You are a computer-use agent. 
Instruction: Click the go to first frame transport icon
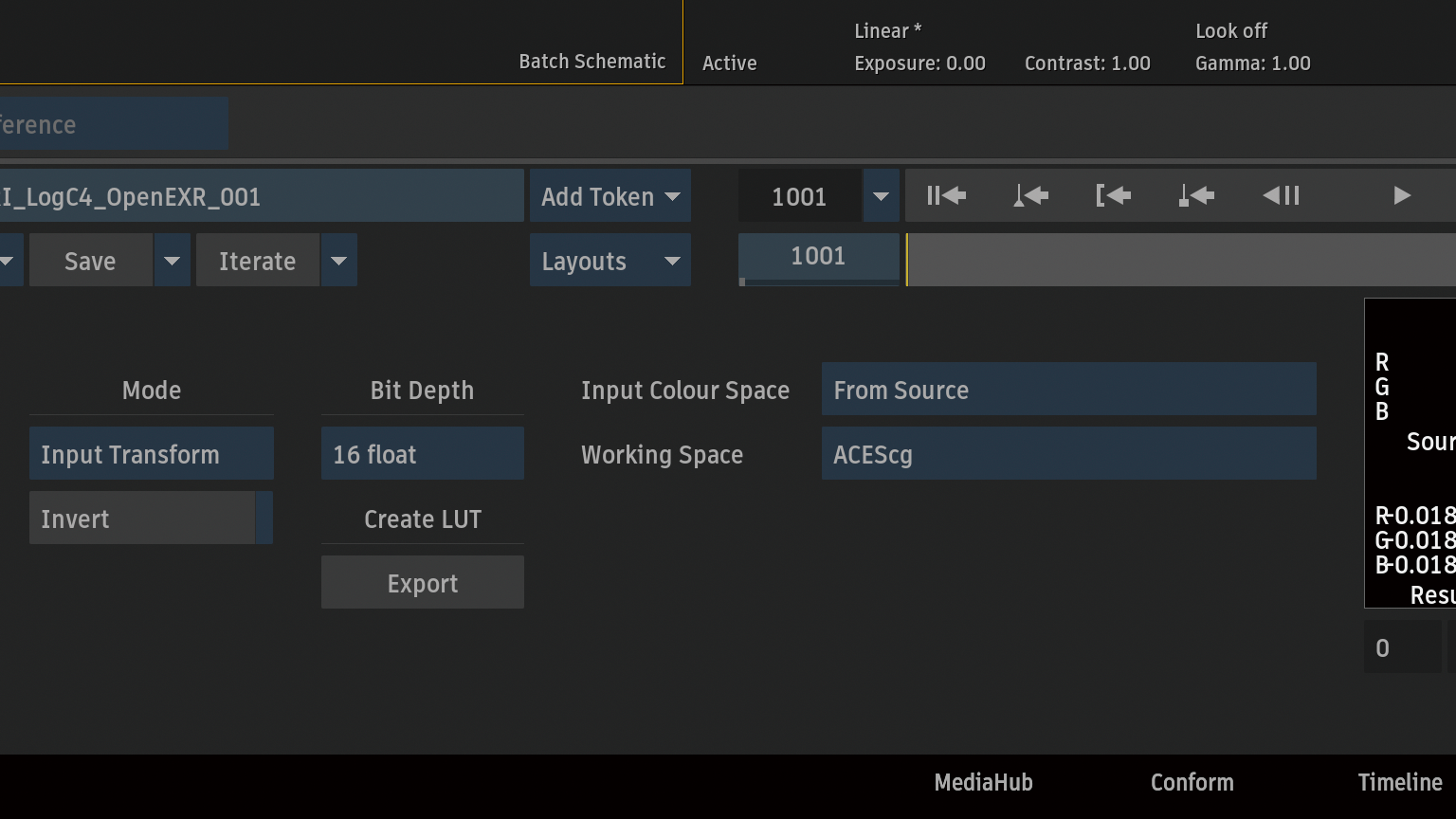click(946, 196)
